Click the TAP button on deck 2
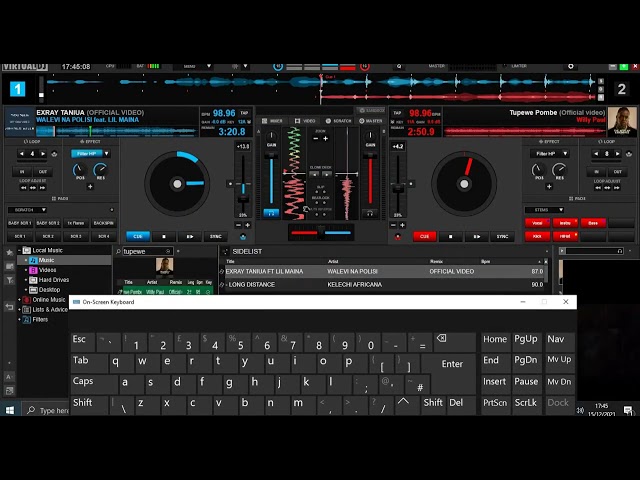Screen dimensions: 640x480 [x=397, y=113]
